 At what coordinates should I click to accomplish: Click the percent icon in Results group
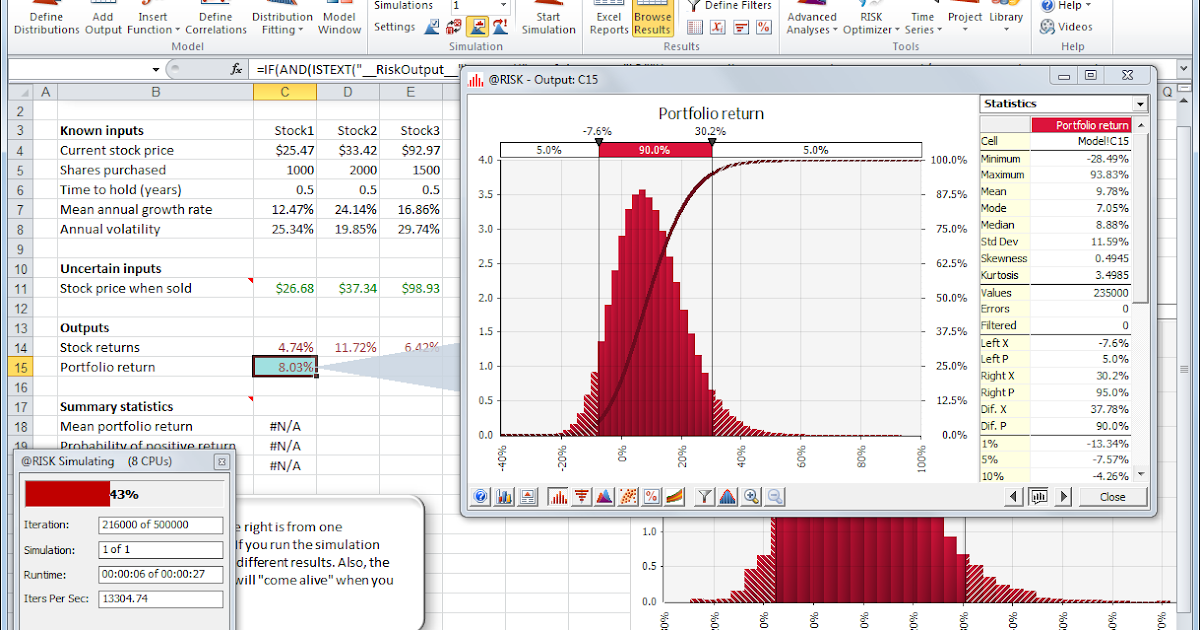[764, 27]
